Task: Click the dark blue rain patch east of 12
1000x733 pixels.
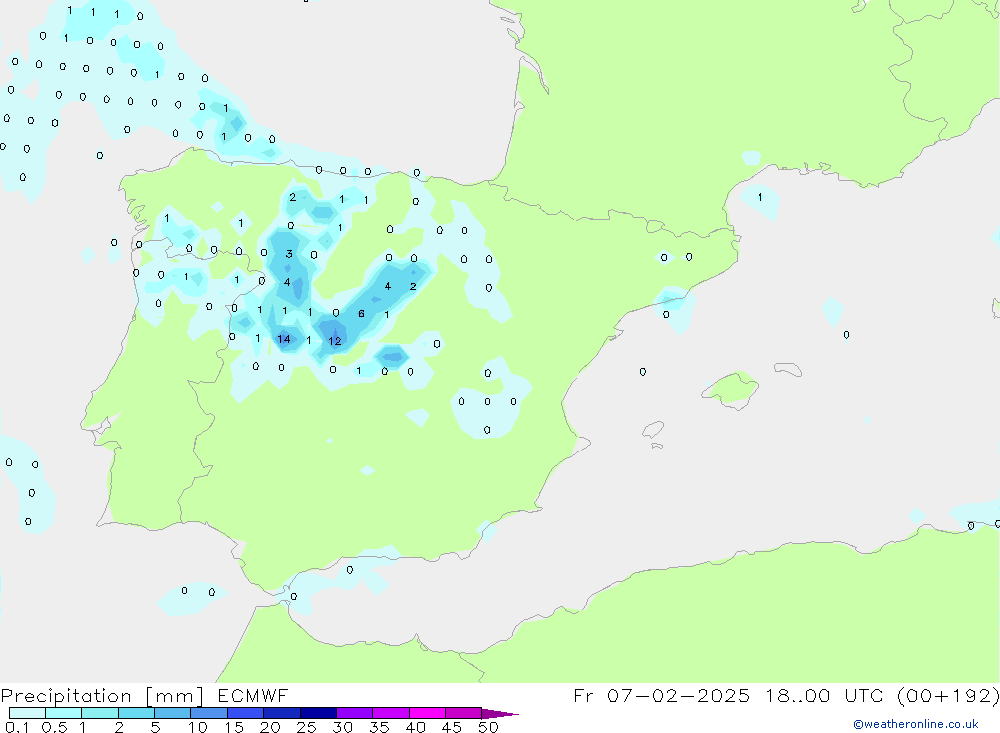Action: click(392, 355)
